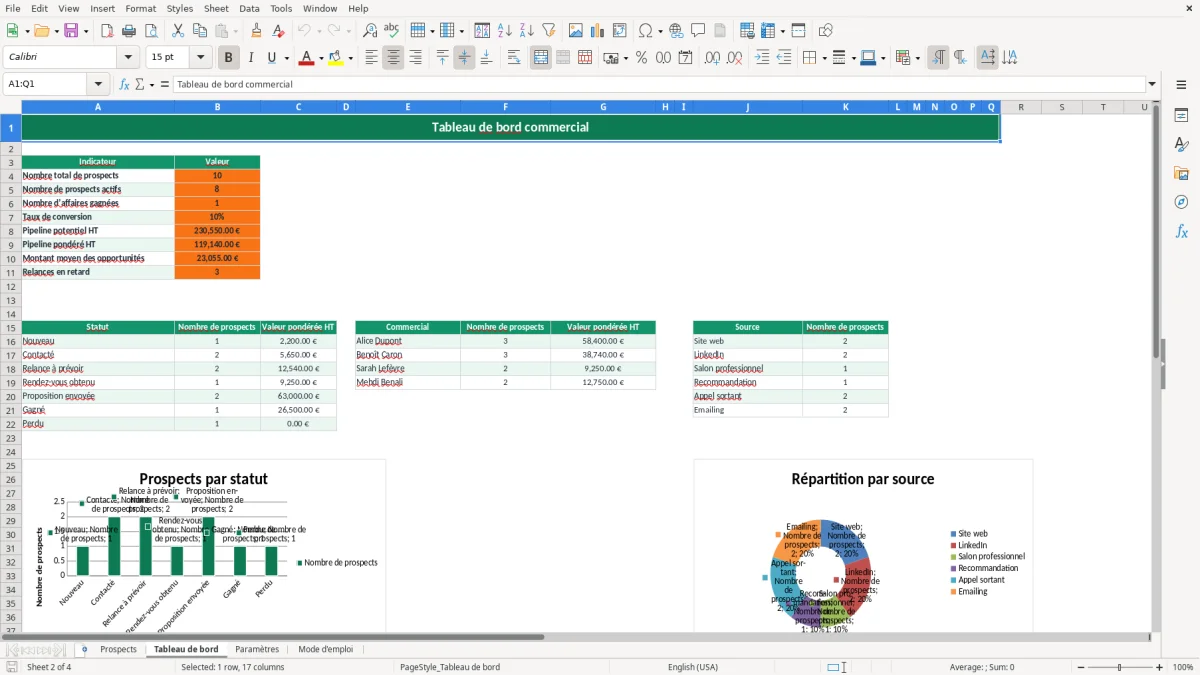Image resolution: width=1200 pixels, height=675 pixels.
Task: Click the font color red A swatch
Action: point(305,58)
